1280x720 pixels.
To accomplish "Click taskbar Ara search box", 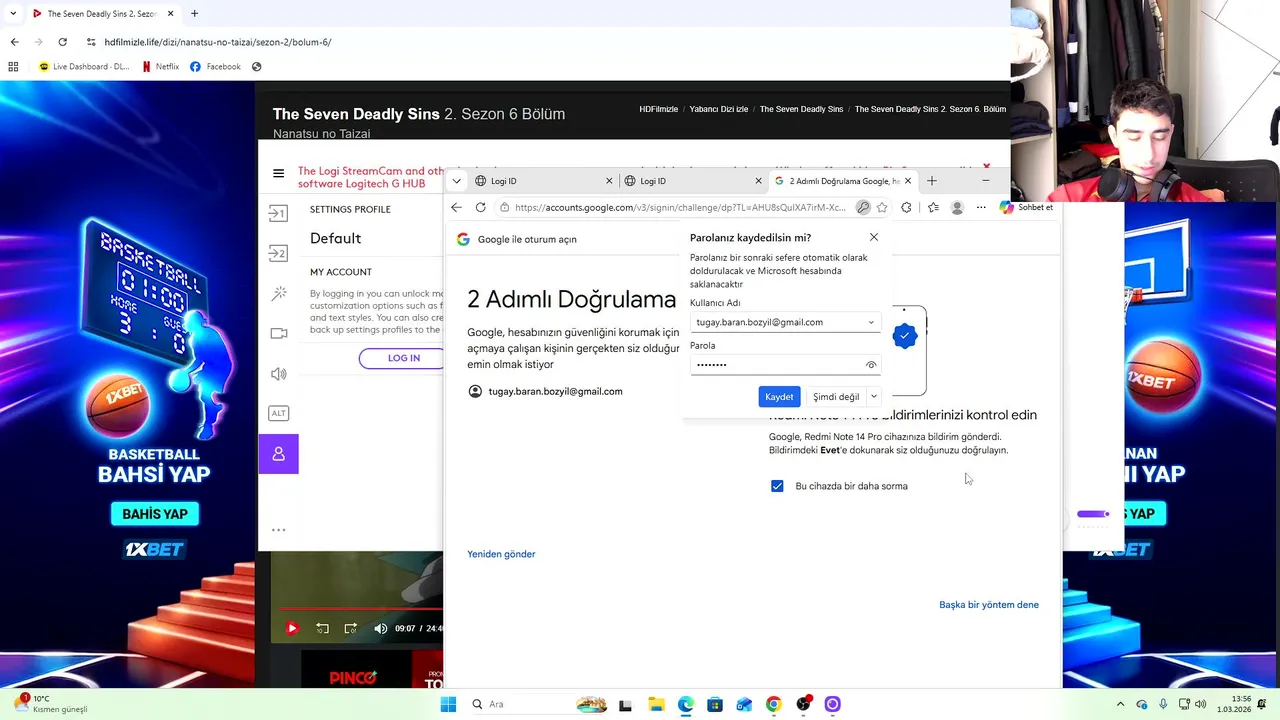I will [538, 705].
